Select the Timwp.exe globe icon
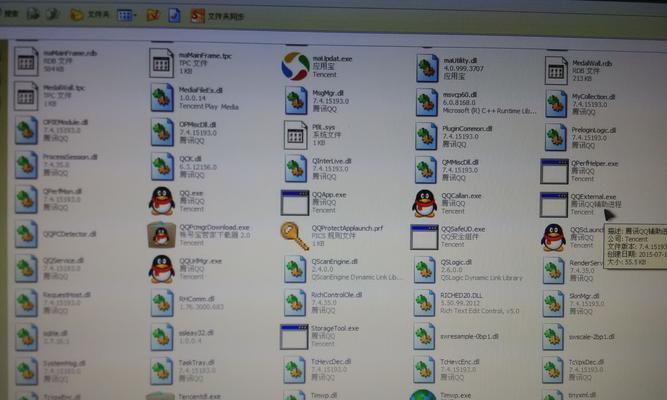The height and width of the screenshot is (400, 667). [x=422, y=394]
